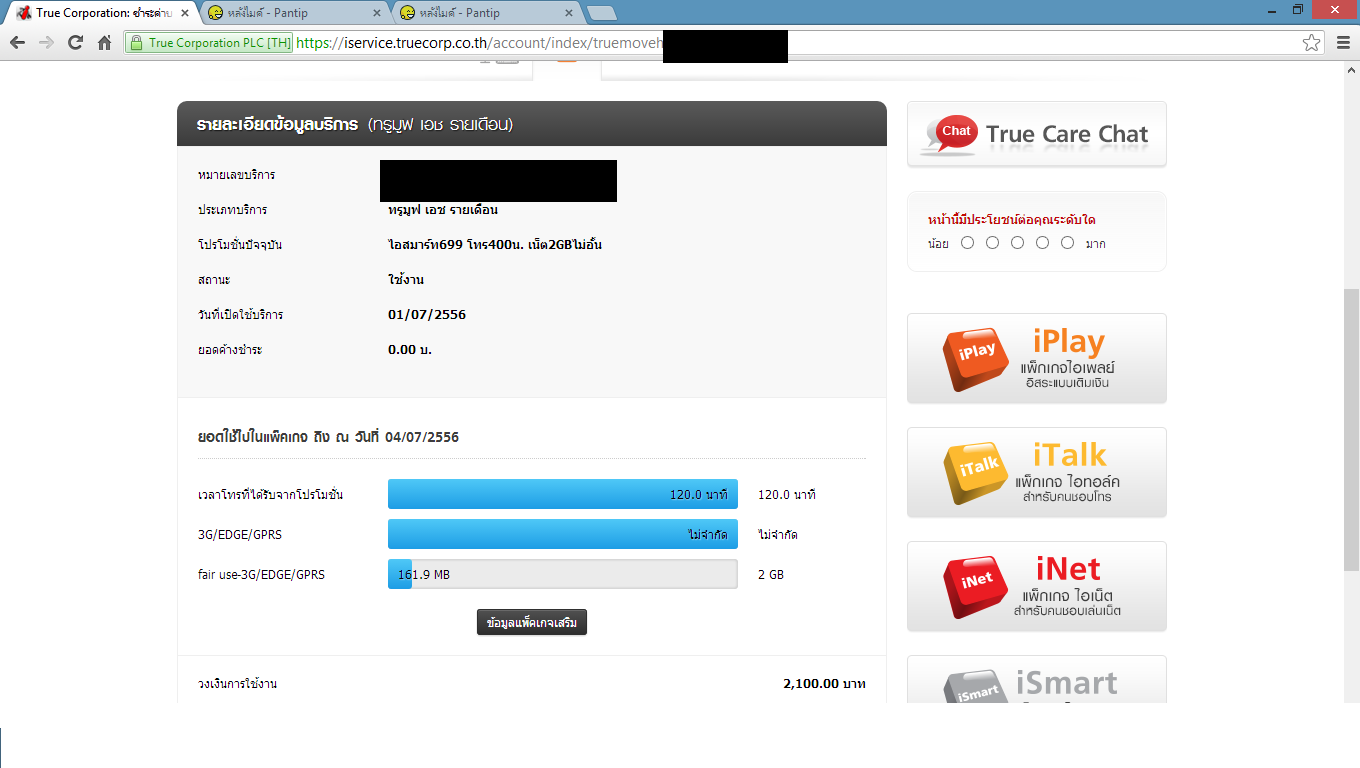The image size is (1360, 768).
Task: Click the หน้านี้มีประโยชน์ต่อคุณระดับใด survey question
Action: click(1012, 220)
